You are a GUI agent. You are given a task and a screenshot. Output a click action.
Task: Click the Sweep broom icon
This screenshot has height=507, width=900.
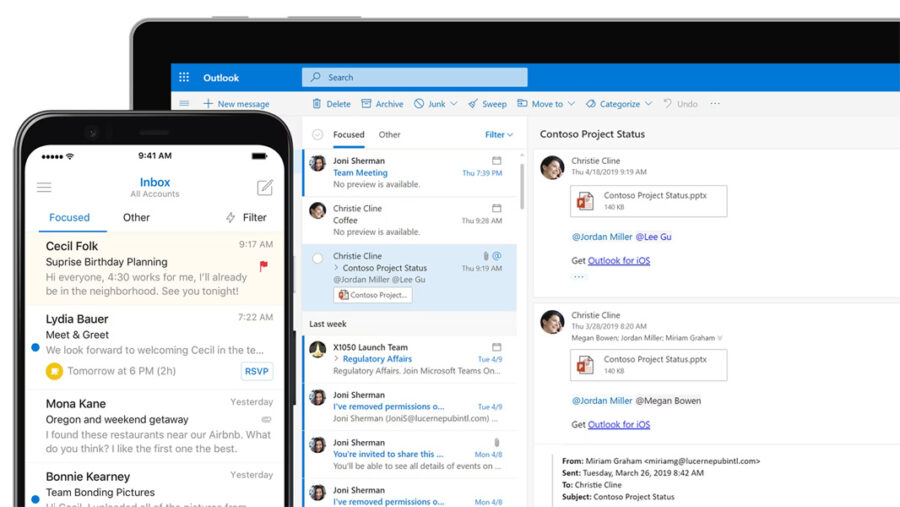[x=472, y=104]
